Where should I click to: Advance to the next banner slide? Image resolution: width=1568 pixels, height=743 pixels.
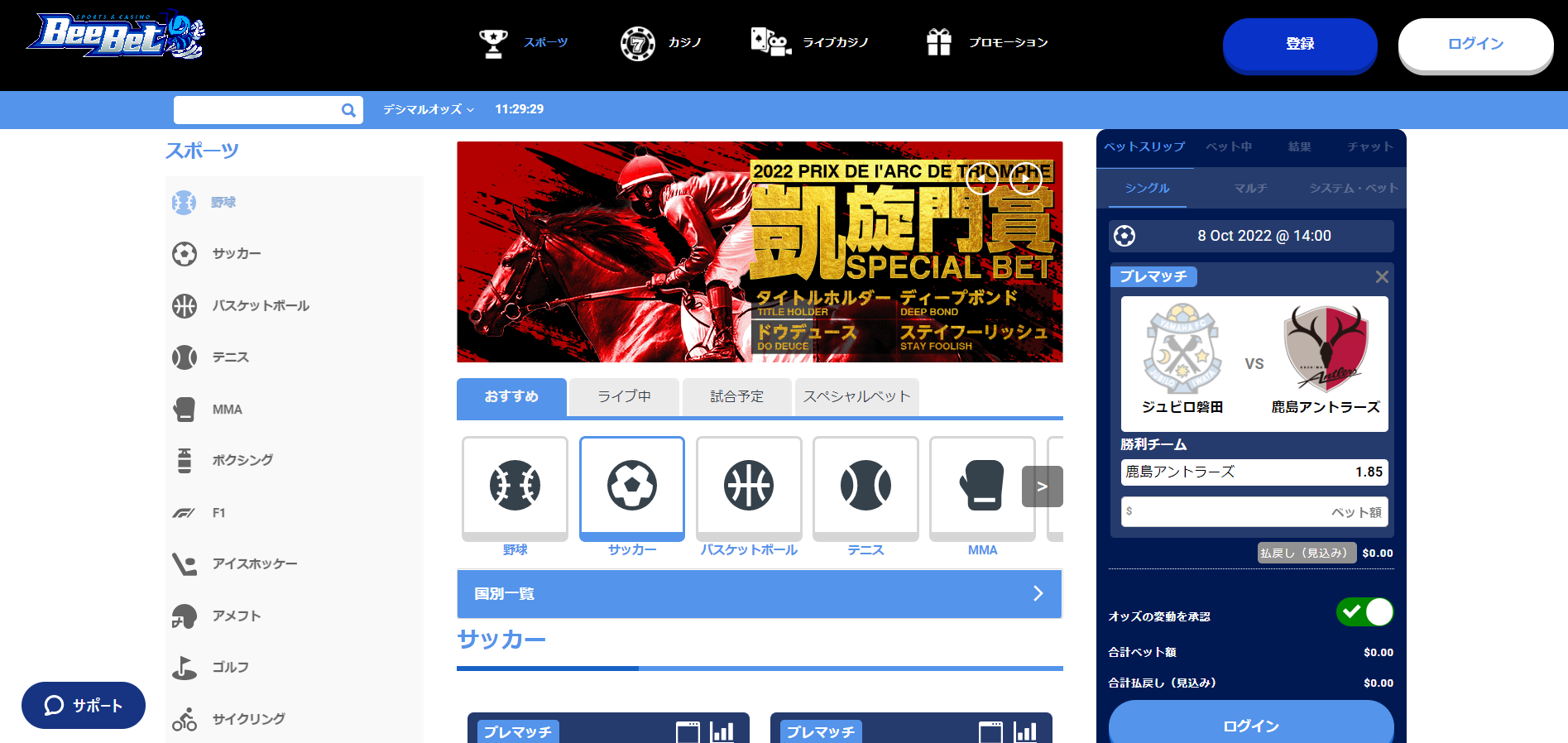coord(1025,178)
